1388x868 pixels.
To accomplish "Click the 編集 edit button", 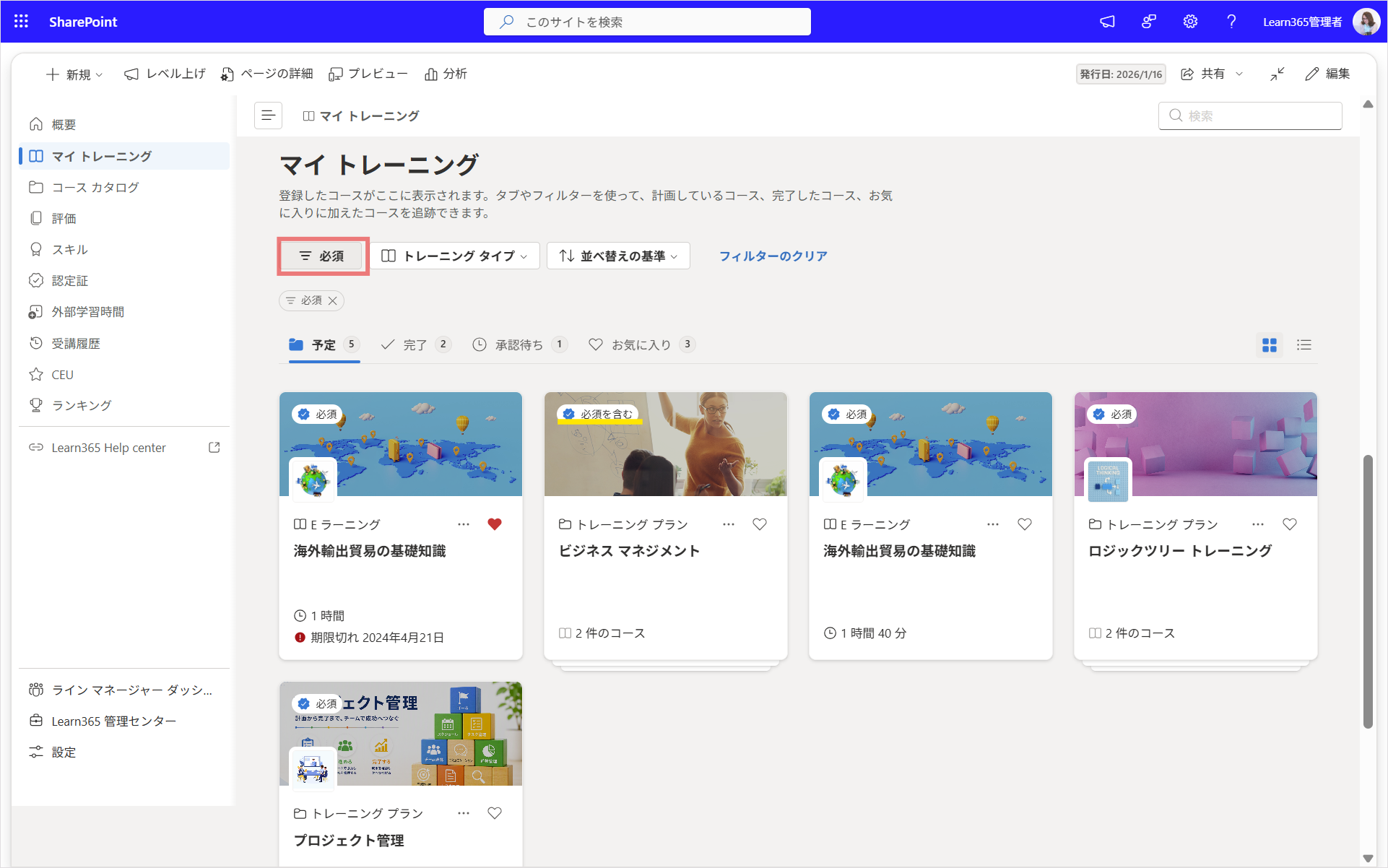I will [1327, 74].
